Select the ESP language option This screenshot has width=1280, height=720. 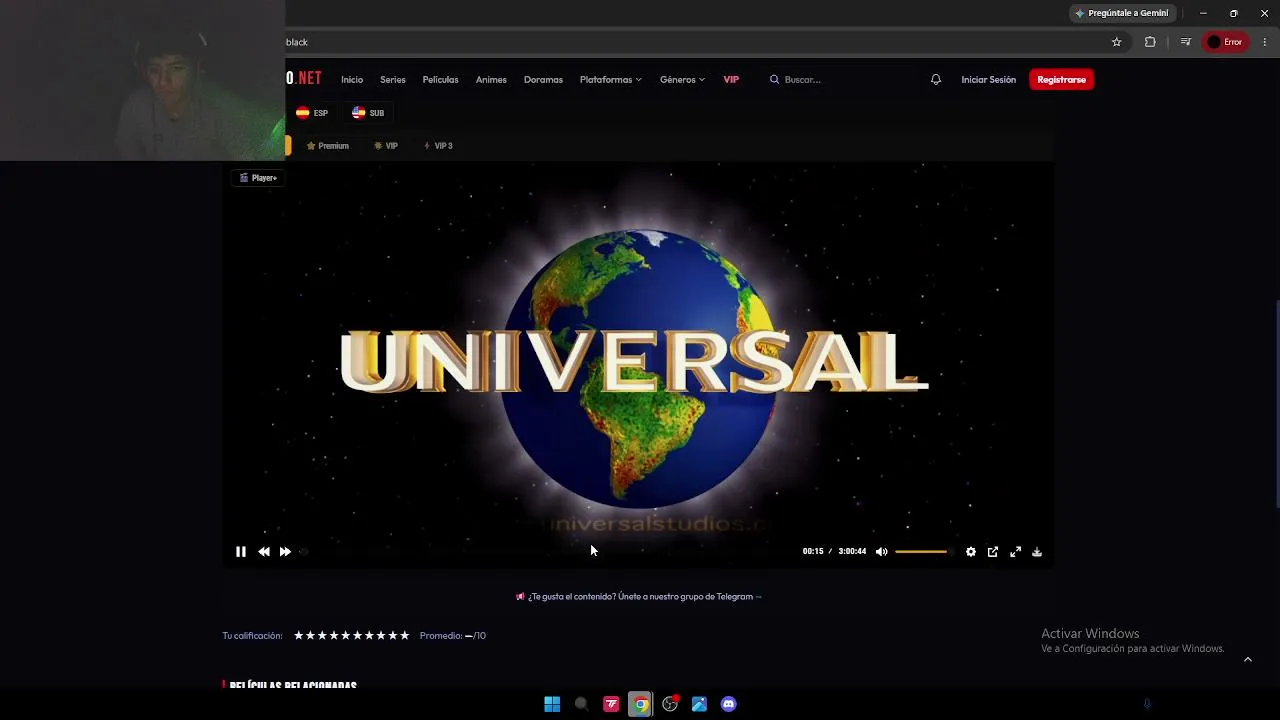pos(312,113)
